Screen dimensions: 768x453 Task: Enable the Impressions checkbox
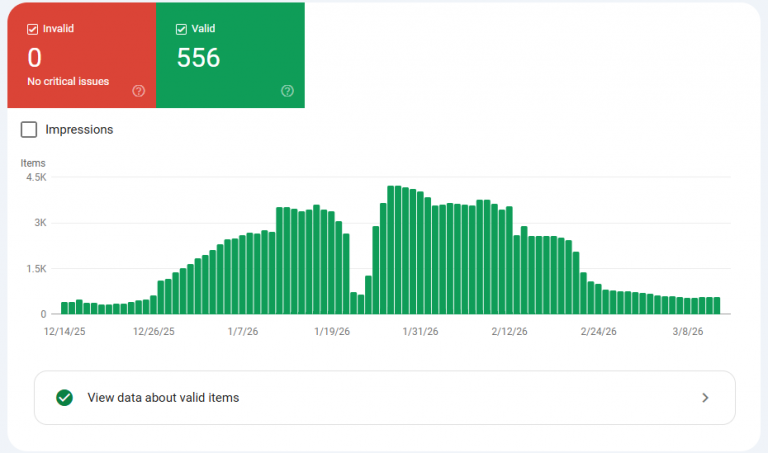coord(29,130)
